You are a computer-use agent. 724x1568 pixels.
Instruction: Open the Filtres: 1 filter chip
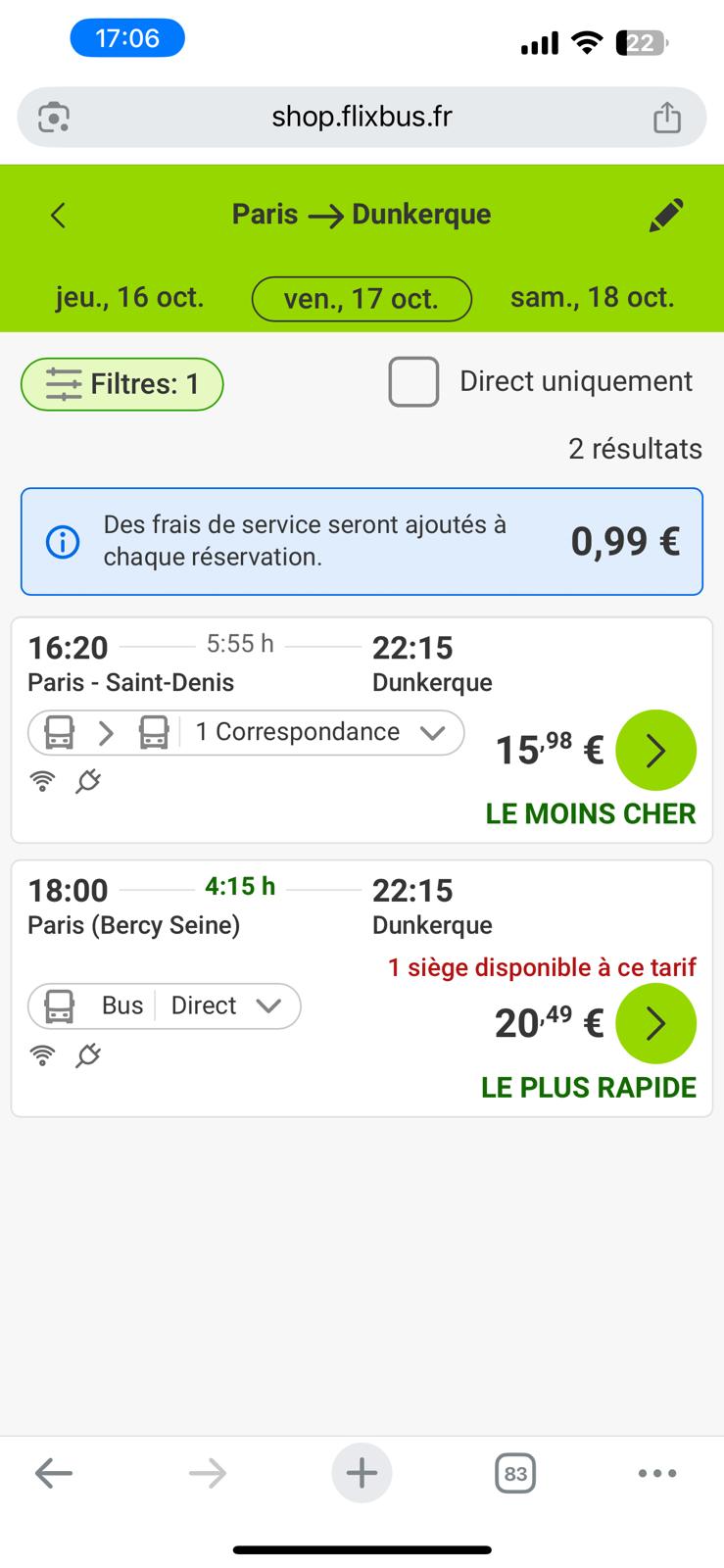[x=122, y=384]
